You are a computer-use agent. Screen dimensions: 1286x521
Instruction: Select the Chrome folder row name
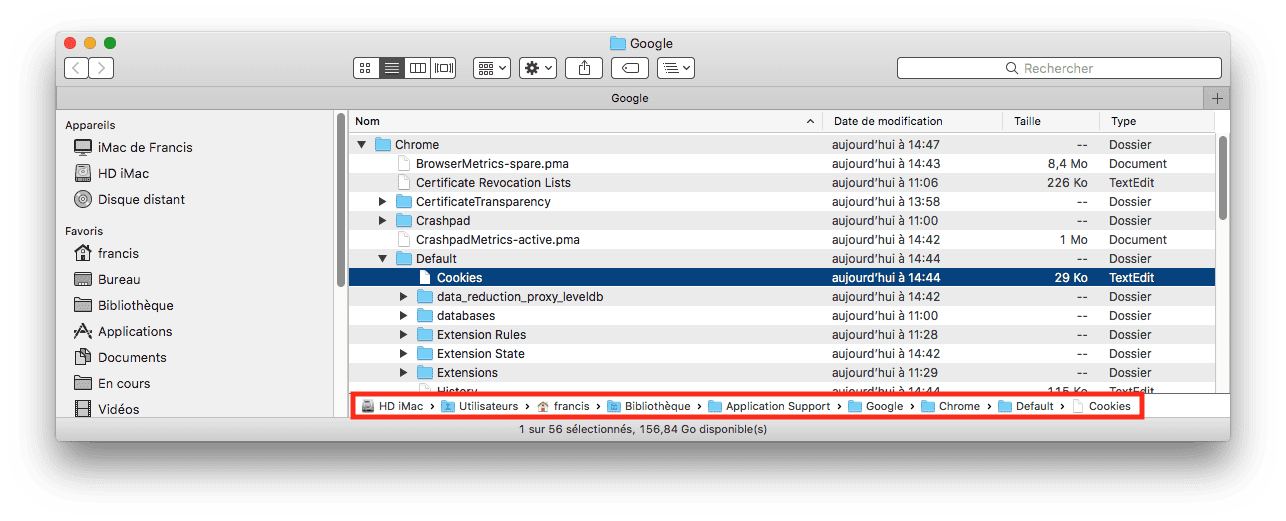(x=417, y=145)
